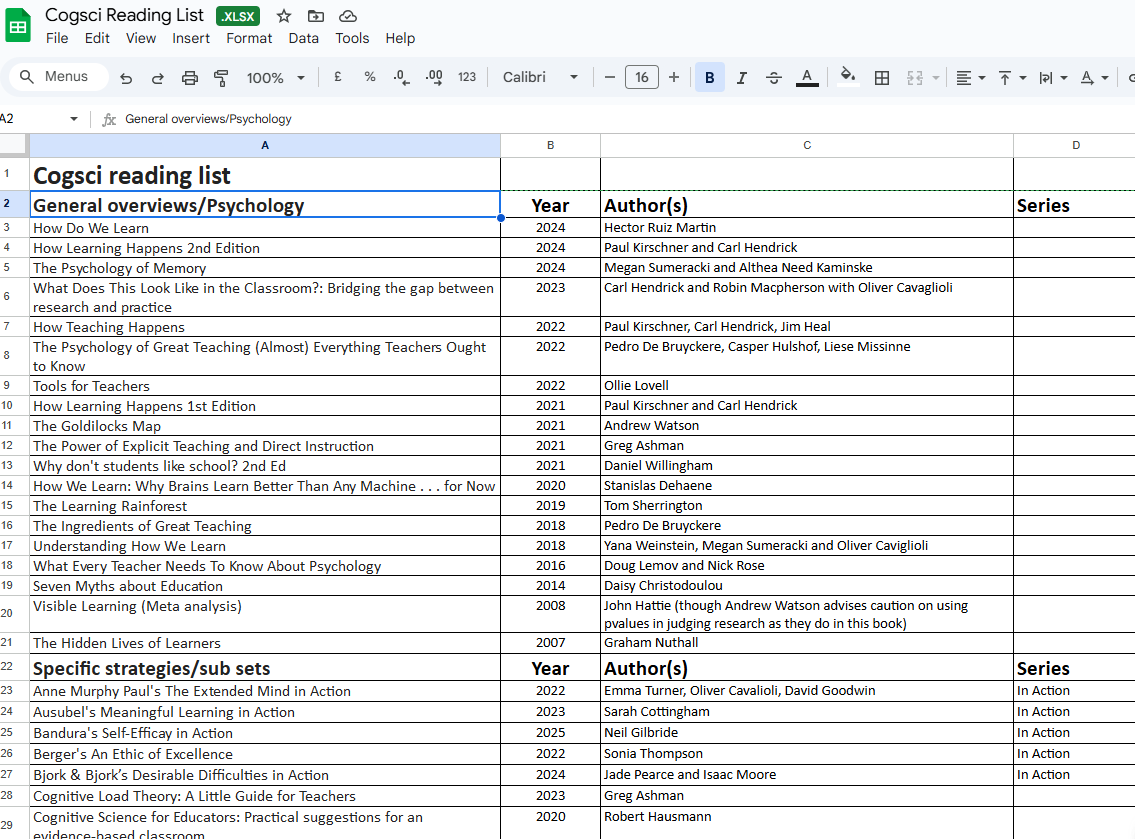Open the Insert menu
The image size is (1135, 839).
pyautogui.click(x=191, y=38)
